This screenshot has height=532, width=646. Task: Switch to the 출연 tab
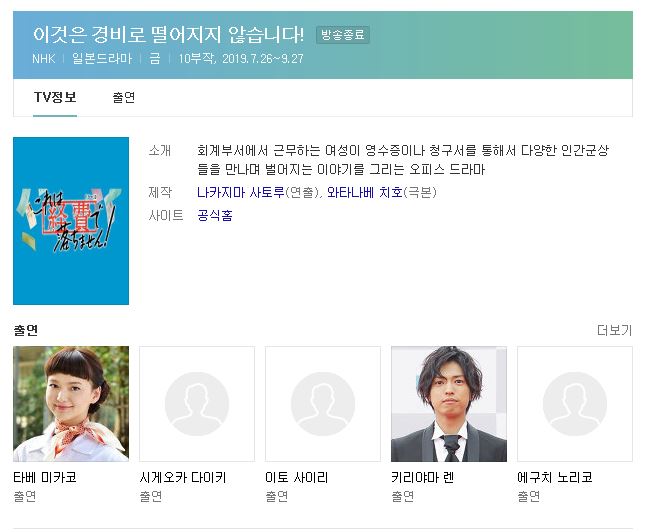124,97
